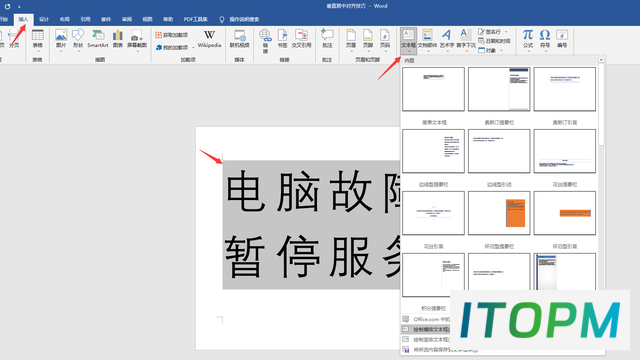Open 页脚 (Footer) options

pos(368,40)
